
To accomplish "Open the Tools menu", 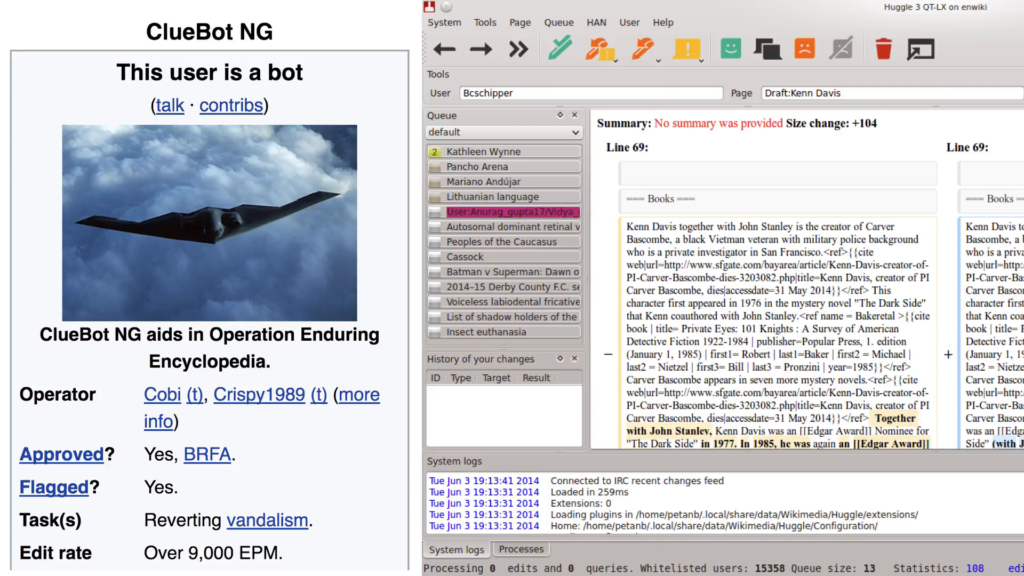I will point(485,22).
